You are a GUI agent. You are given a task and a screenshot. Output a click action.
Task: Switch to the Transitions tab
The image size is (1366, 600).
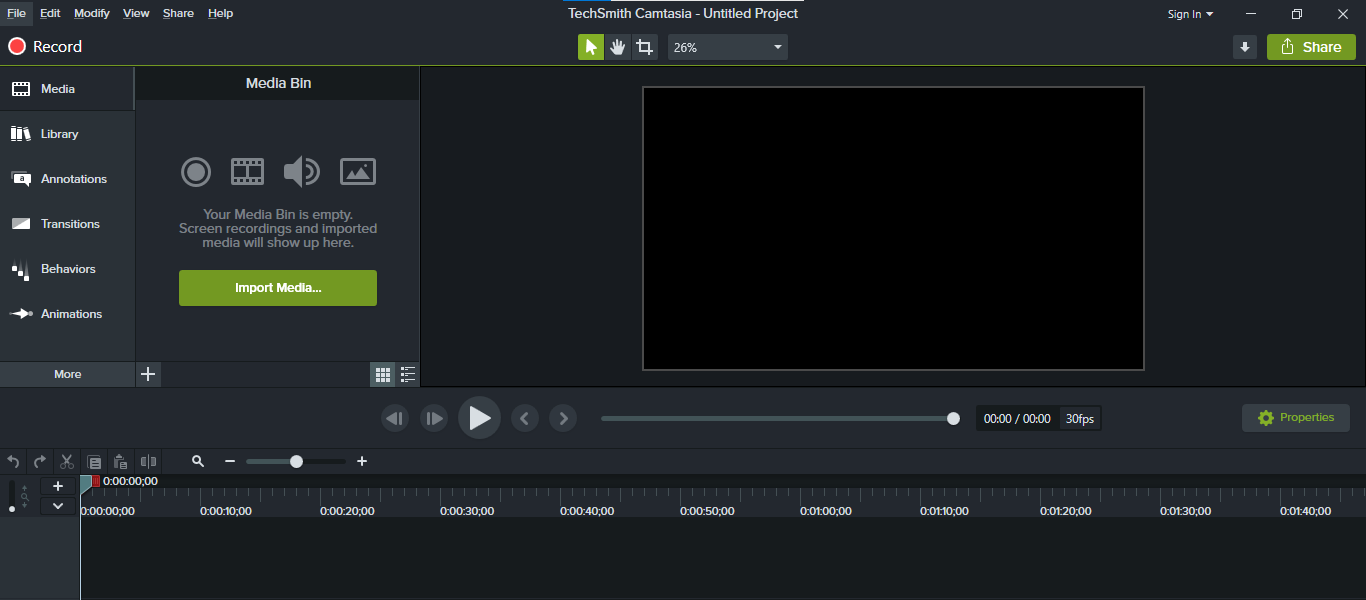pyautogui.click(x=67, y=224)
